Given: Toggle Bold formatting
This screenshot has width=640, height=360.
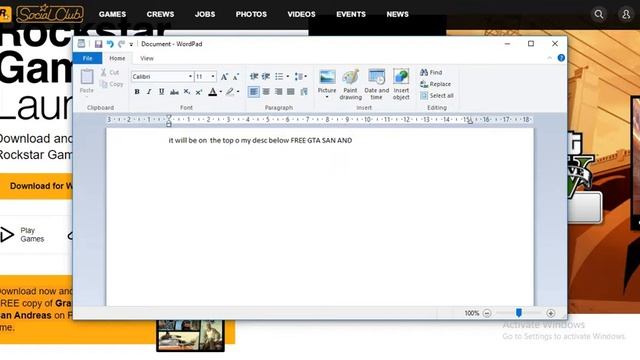Looking at the screenshot, I should click(137, 92).
